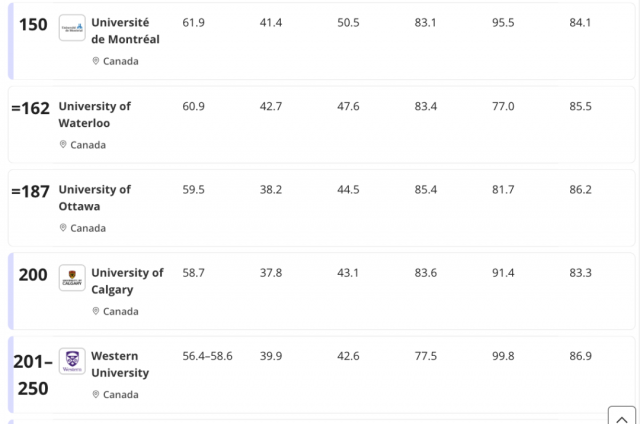640x424 pixels.
Task: Open the University of Ottawa profile link
Action: tap(94, 198)
